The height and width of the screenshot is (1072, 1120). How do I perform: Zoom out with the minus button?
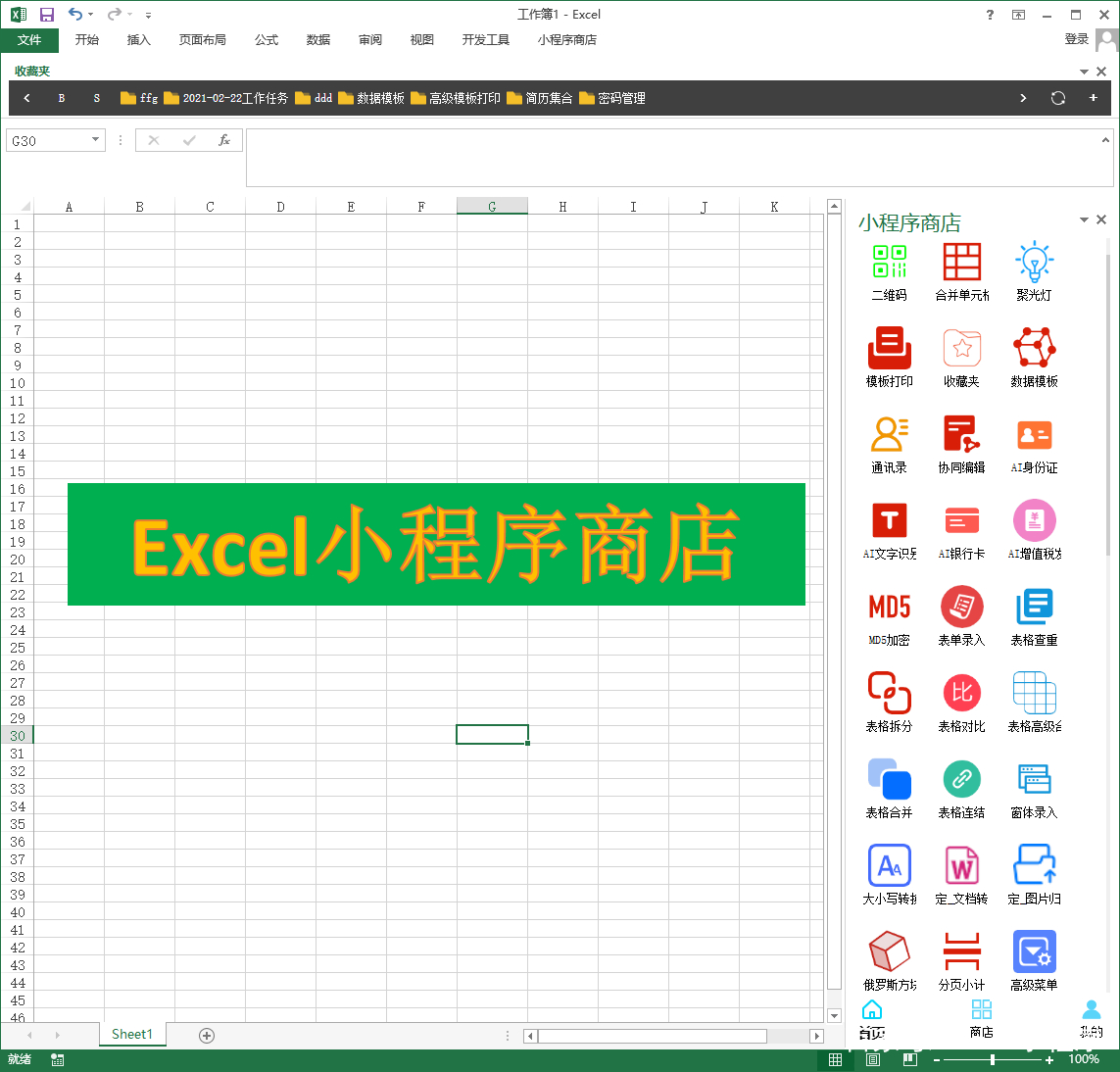pos(937,1060)
